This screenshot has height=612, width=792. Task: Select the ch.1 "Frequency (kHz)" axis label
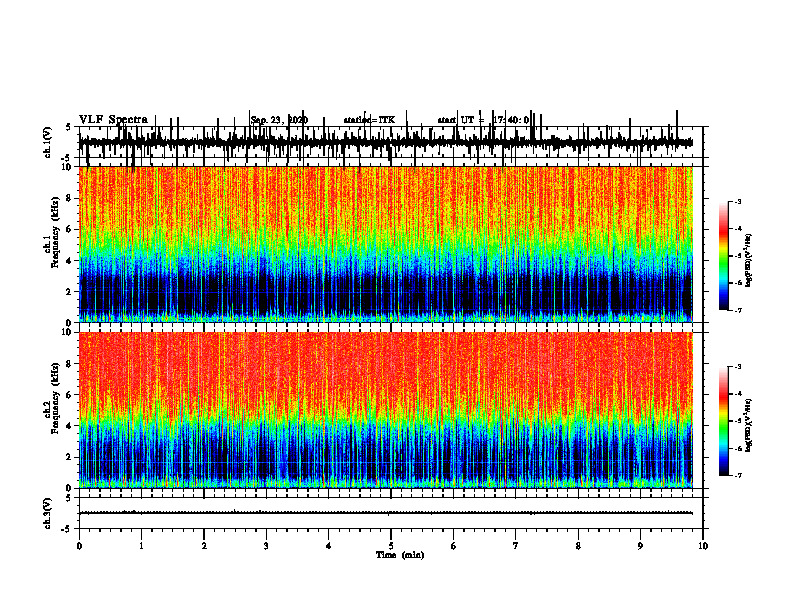click(55, 230)
